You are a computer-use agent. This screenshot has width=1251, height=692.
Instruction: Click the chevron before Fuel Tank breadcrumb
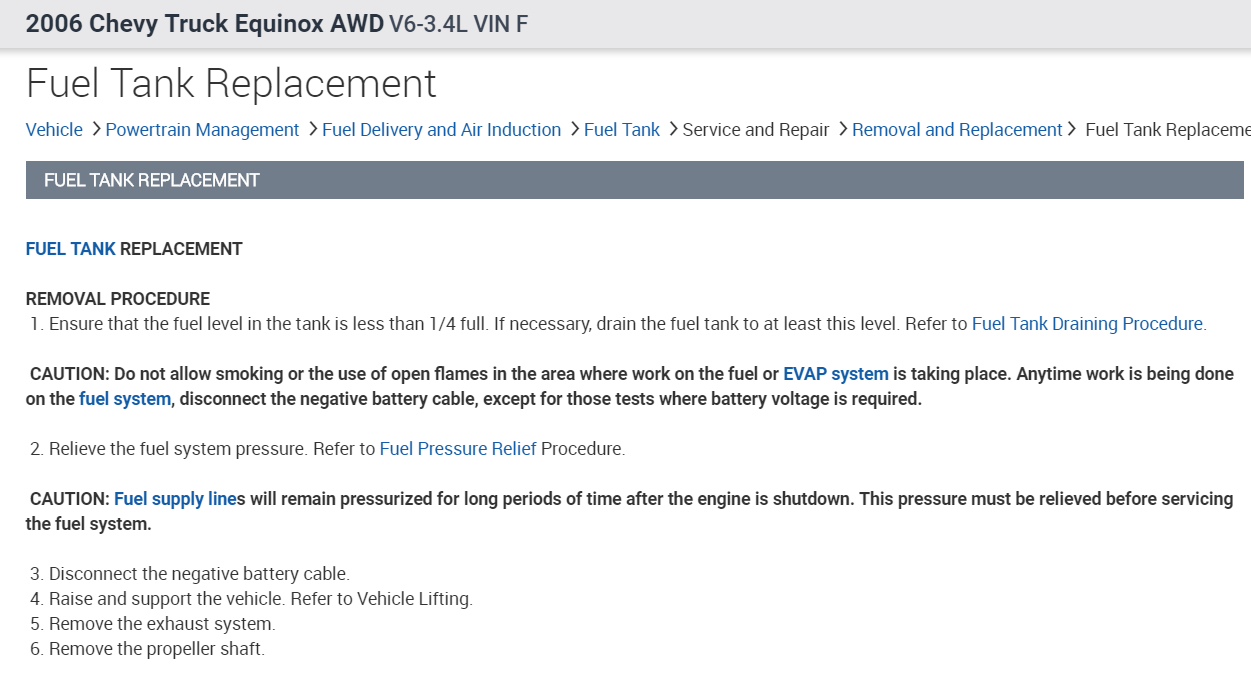click(x=575, y=129)
